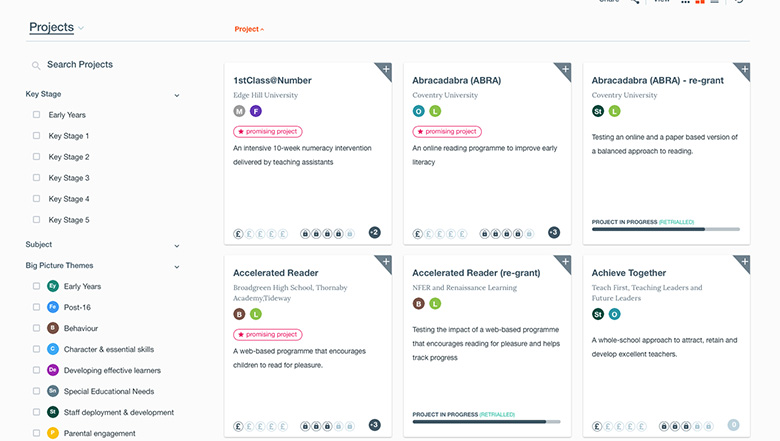Viewport: 780px width, 441px height.
Task: Tick the Key Stage Early Years checkbox
Action: pyautogui.click(x=36, y=115)
